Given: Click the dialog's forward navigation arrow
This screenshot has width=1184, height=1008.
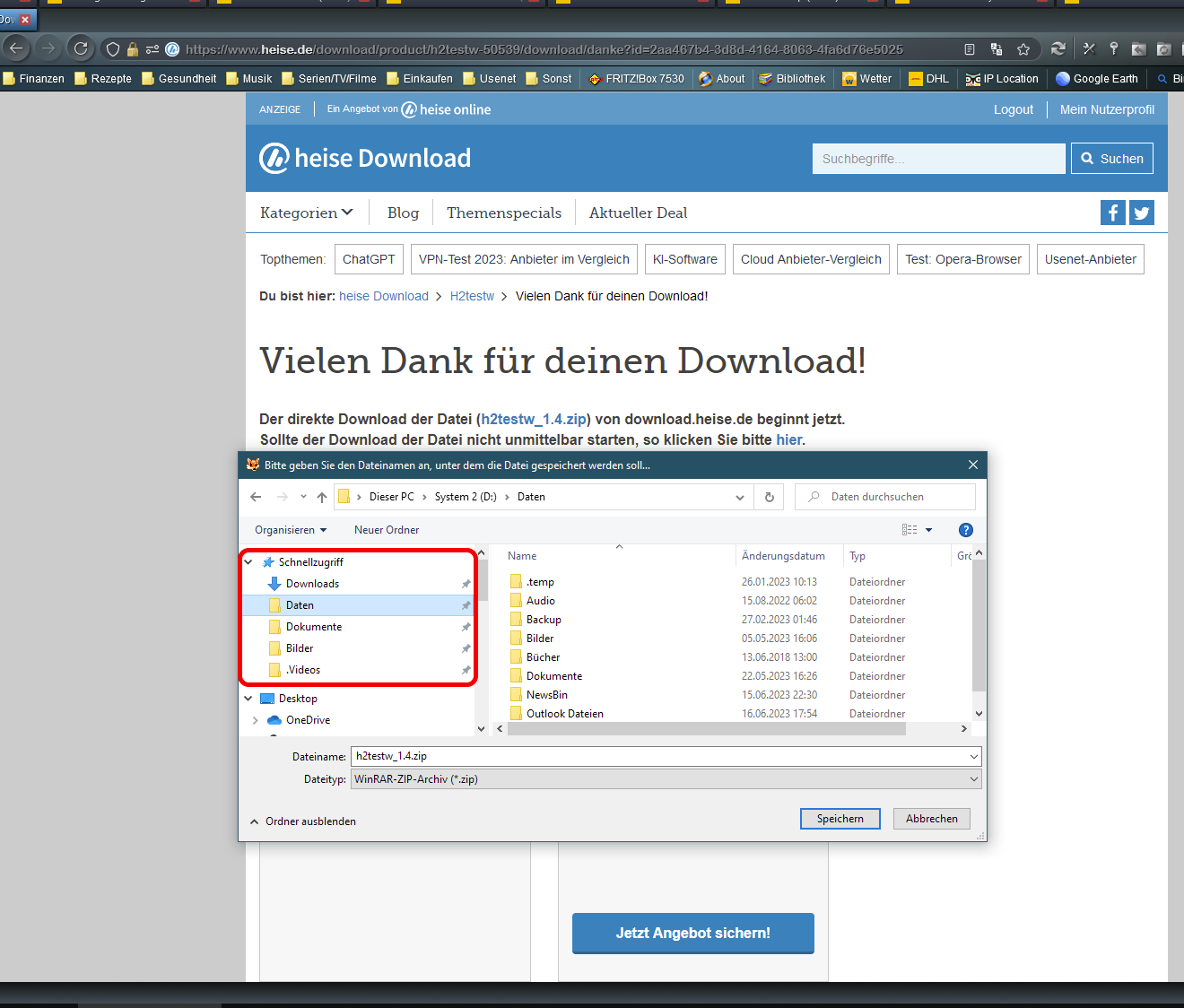Looking at the screenshot, I should pos(283,497).
